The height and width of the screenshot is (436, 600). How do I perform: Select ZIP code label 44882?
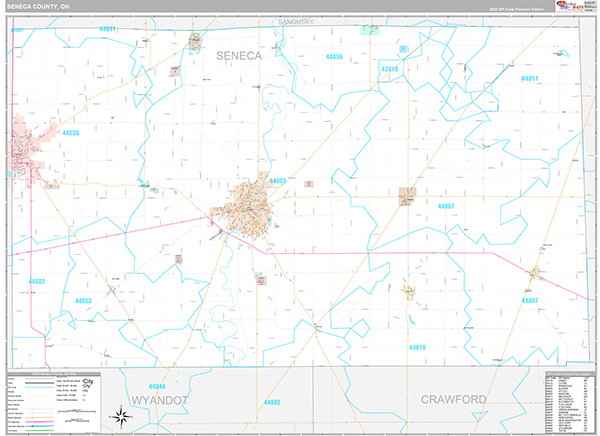(x=272, y=402)
